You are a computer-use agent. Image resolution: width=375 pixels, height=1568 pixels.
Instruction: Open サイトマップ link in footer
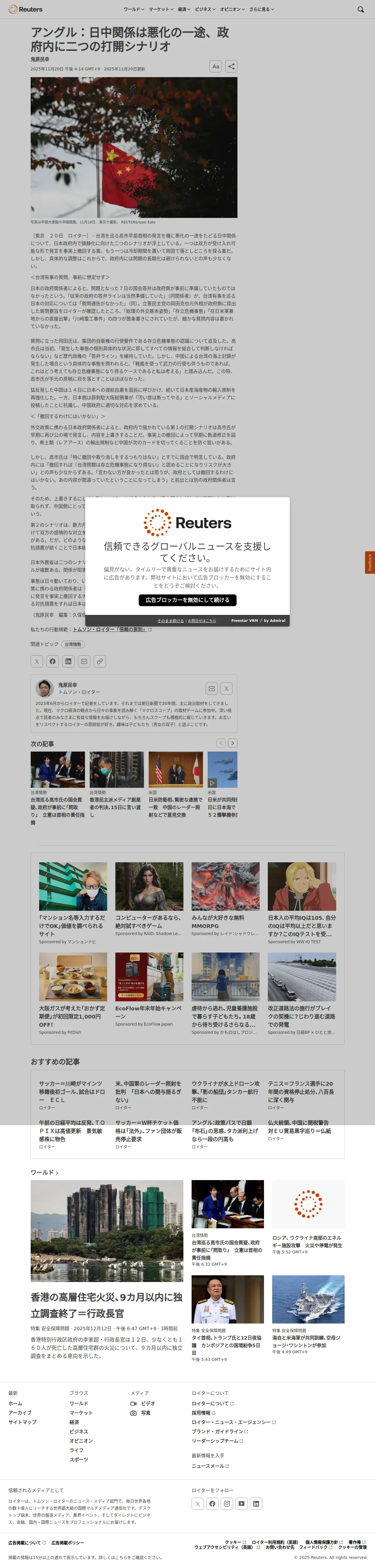[x=22, y=1422]
